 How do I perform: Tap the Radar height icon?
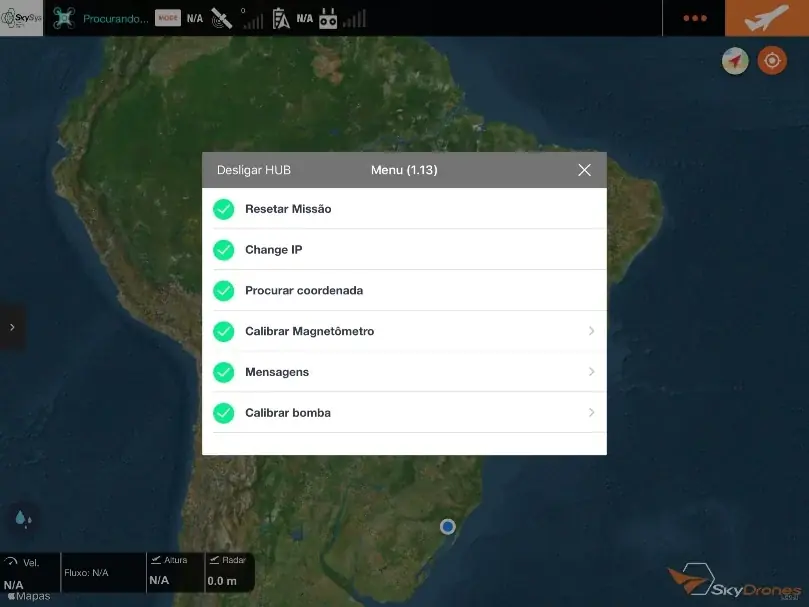(x=214, y=560)
